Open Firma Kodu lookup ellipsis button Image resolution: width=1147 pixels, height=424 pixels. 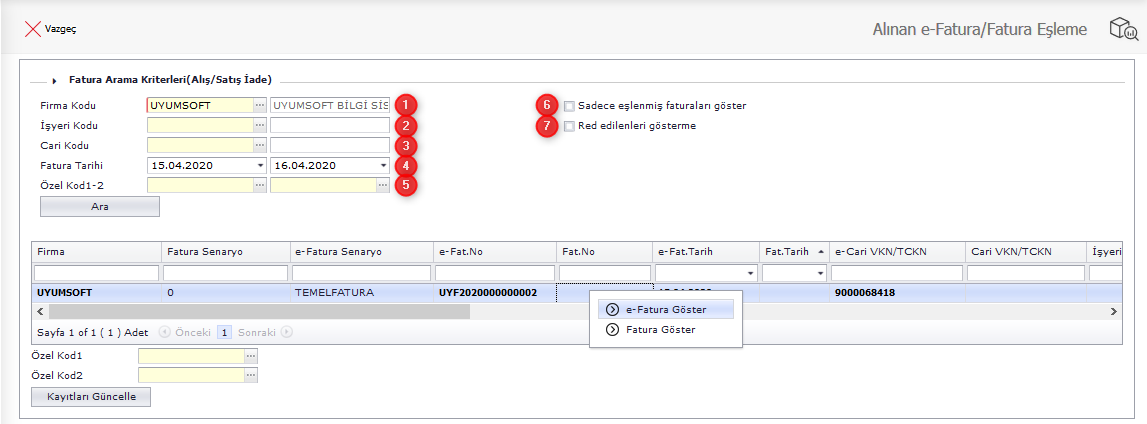point(260,104)
